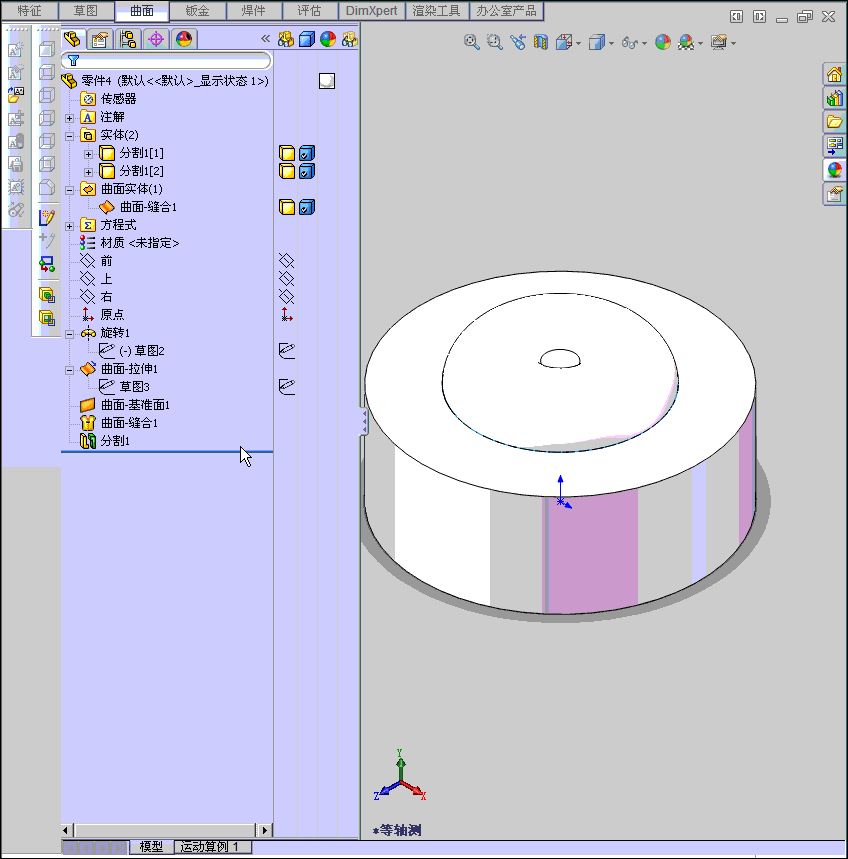This screenshot has height=859, width=848.
Task: Click the tree scrollbar right arrow
Action: [x=265, y=830]
